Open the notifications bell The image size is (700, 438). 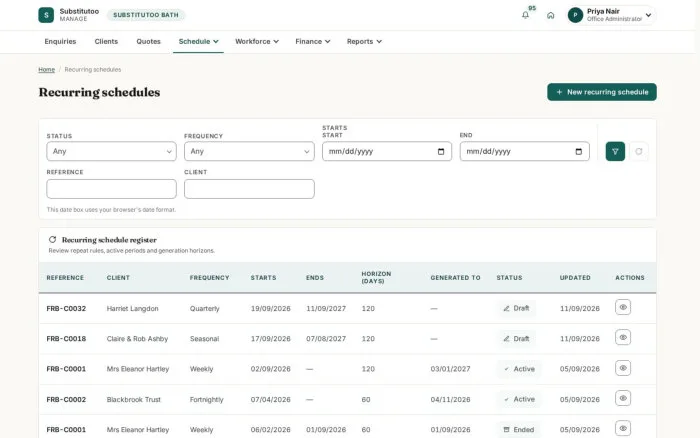click(525, 15)
